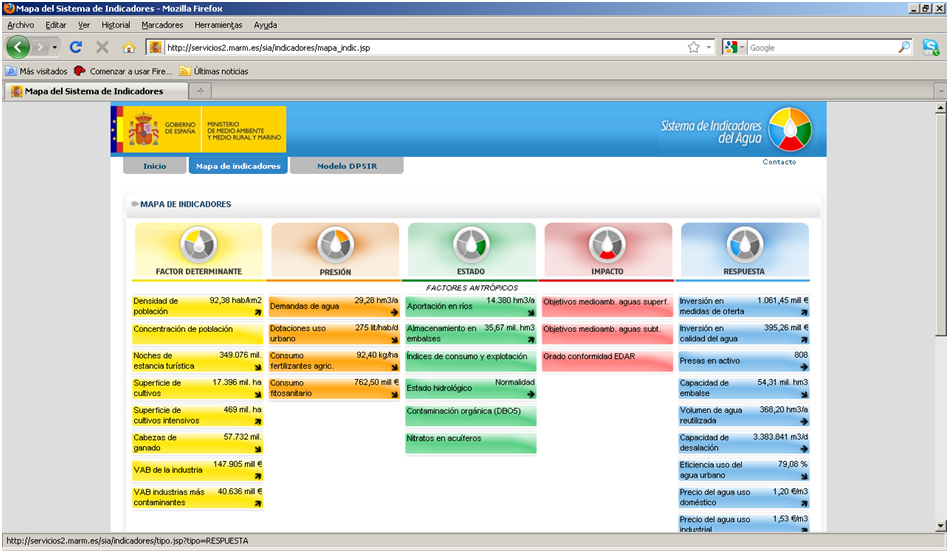
Task: Open a new tab with the plus button
Action: pos(200,91)
